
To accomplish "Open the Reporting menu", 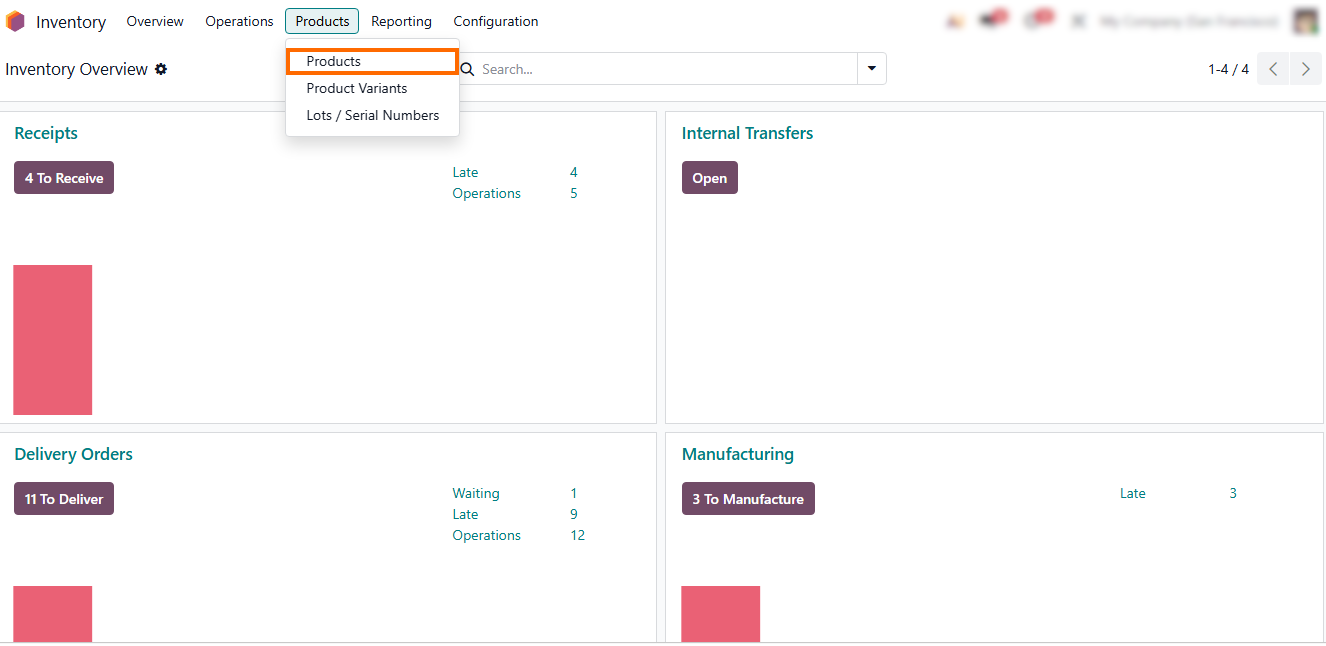I will coord(401,21).
